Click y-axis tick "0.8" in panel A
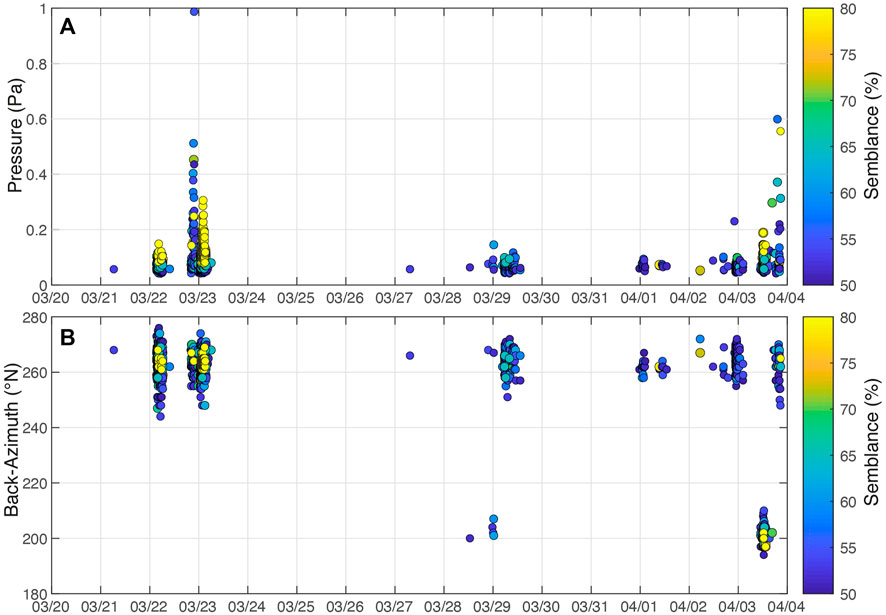Viewport: 886px width, 615px height. pos(35,64)
